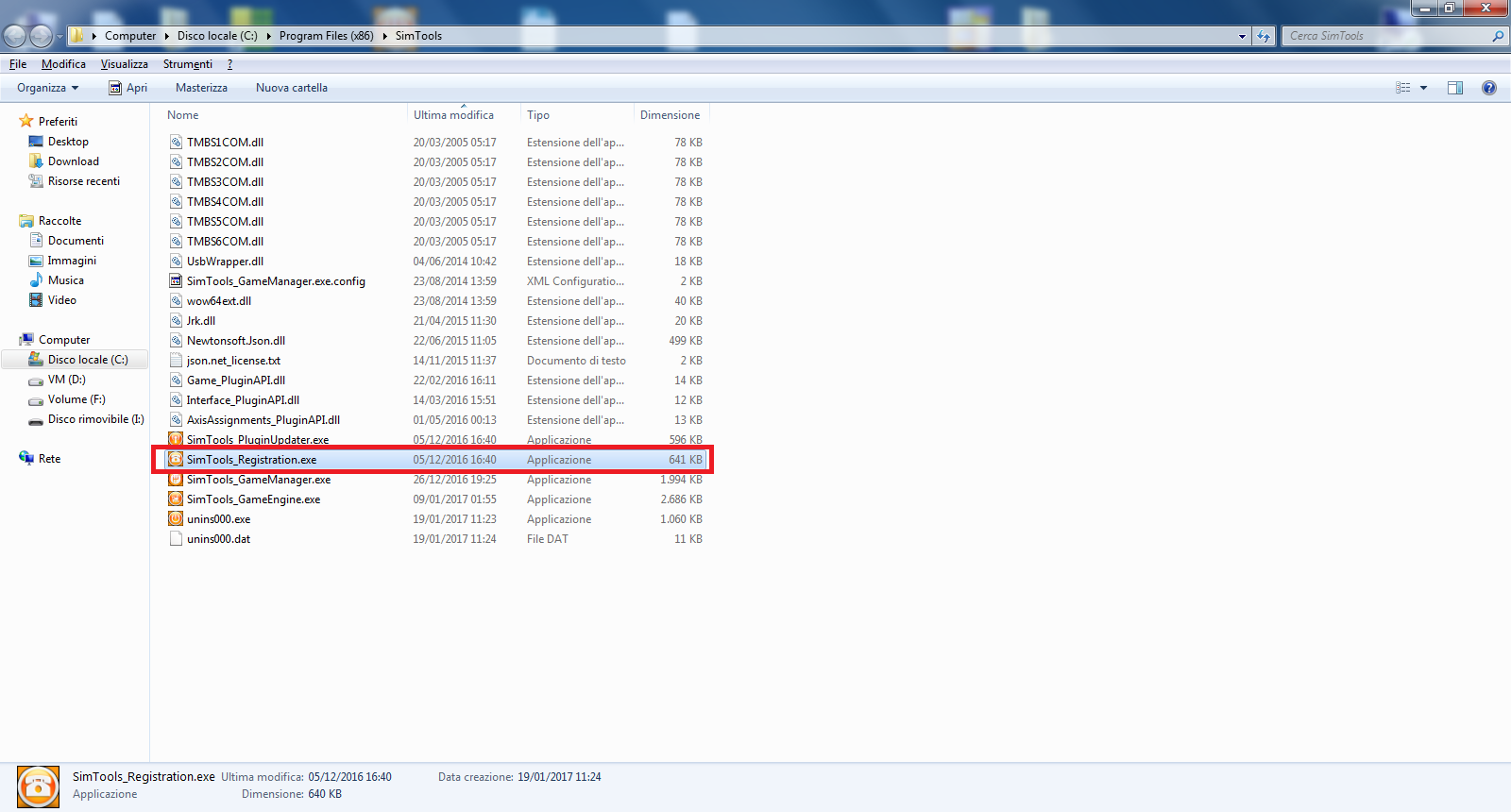Click the unins000.exe uninstaller icon
1511x812 pixels.
(x=176, y=519)
